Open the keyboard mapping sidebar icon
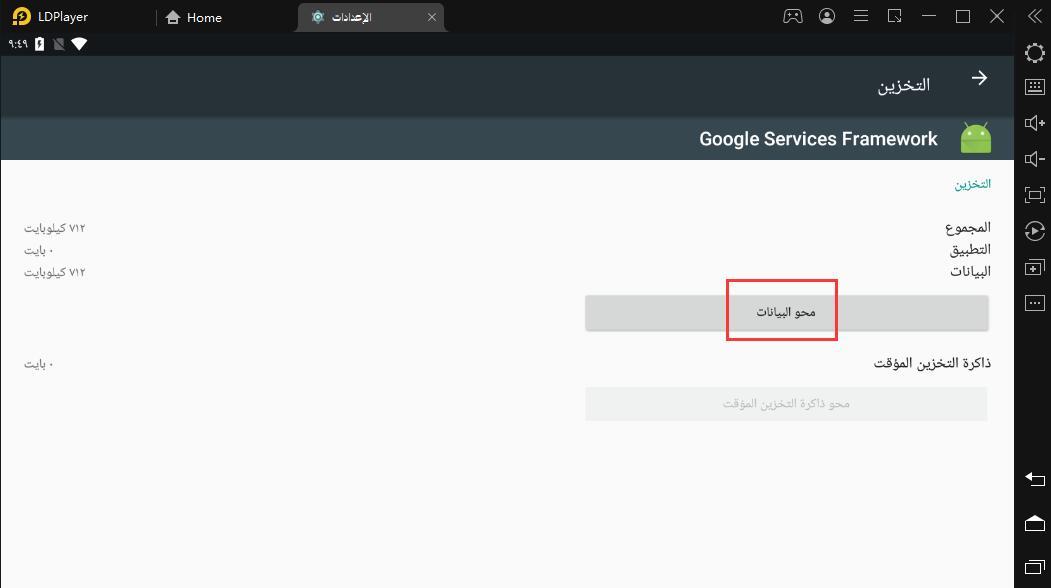The width and height of the screenshot is (1051, 588). pyautogui.click(x=1034, y=86)
